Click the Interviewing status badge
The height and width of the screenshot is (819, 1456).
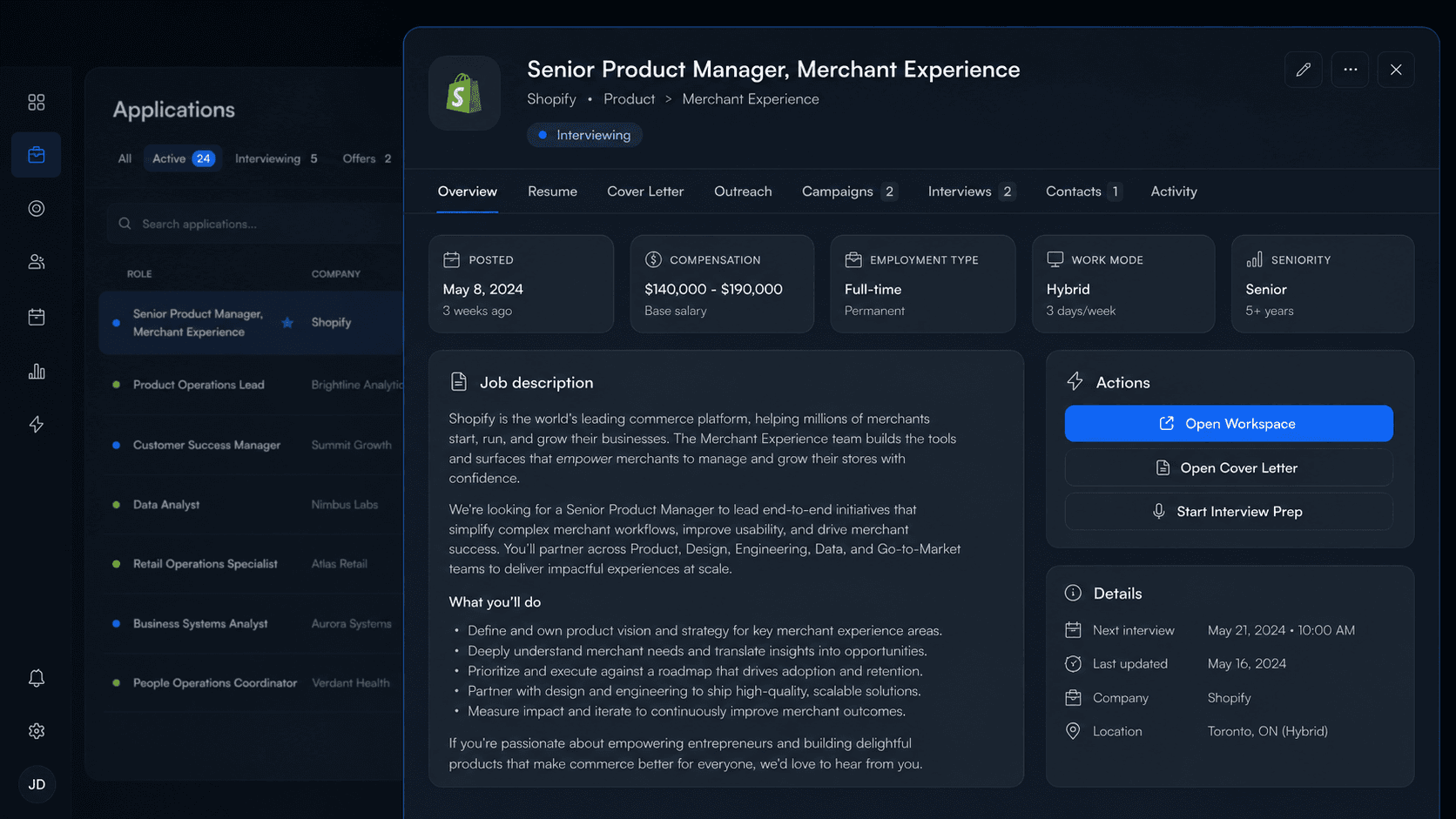584,135
